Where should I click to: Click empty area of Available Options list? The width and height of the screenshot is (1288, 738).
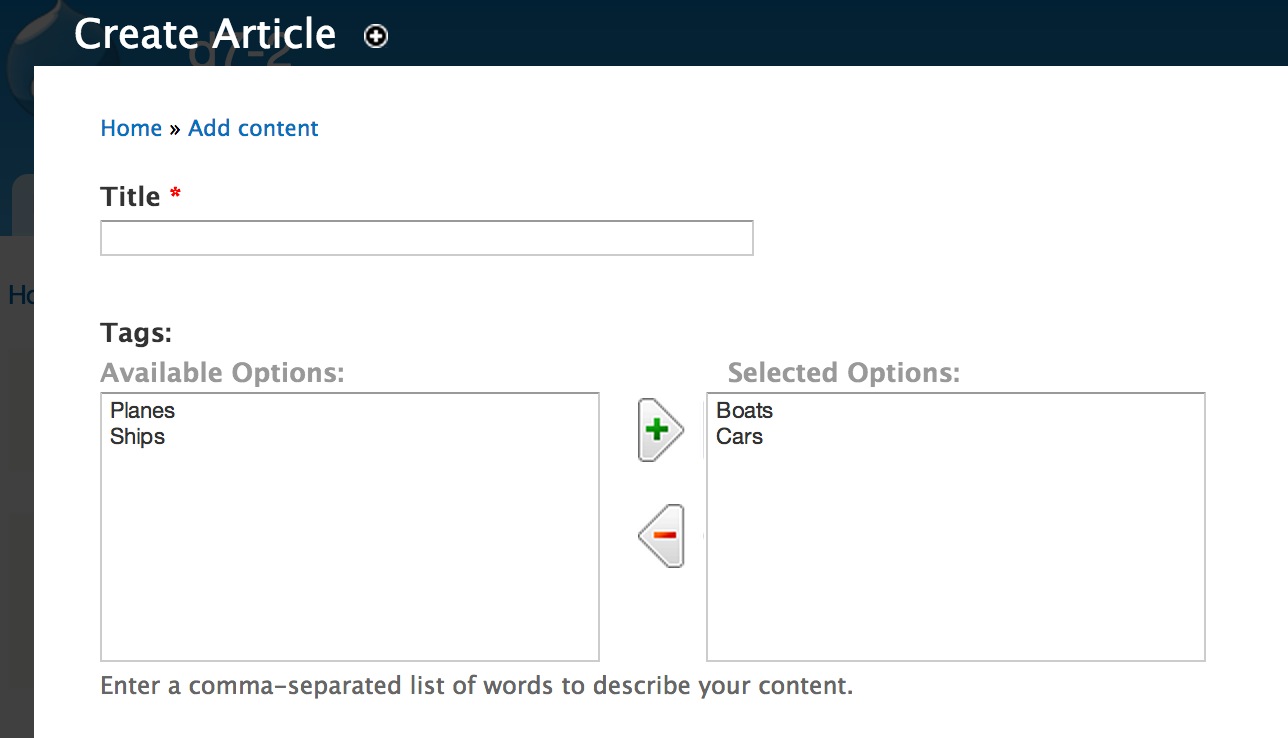coord(350,560)
